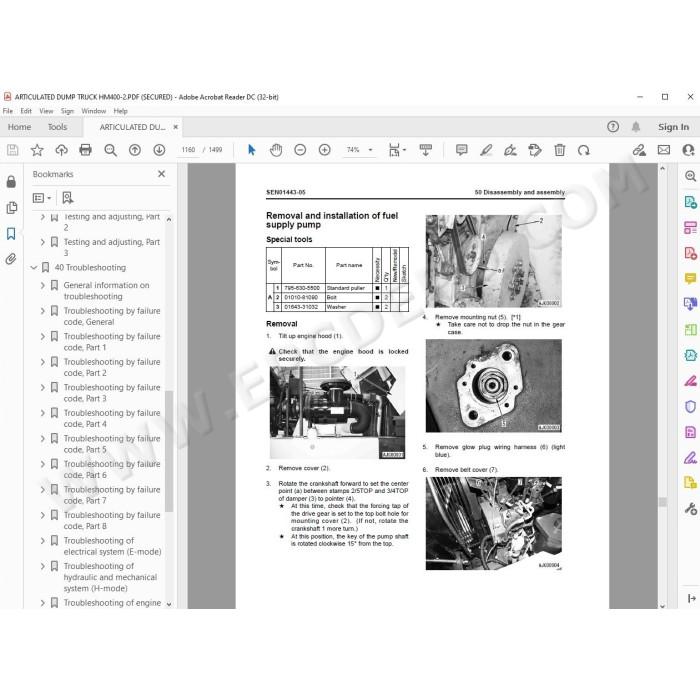The image size is (700, 700).
Task: Click the Sign In button
Action: [673, 127]
